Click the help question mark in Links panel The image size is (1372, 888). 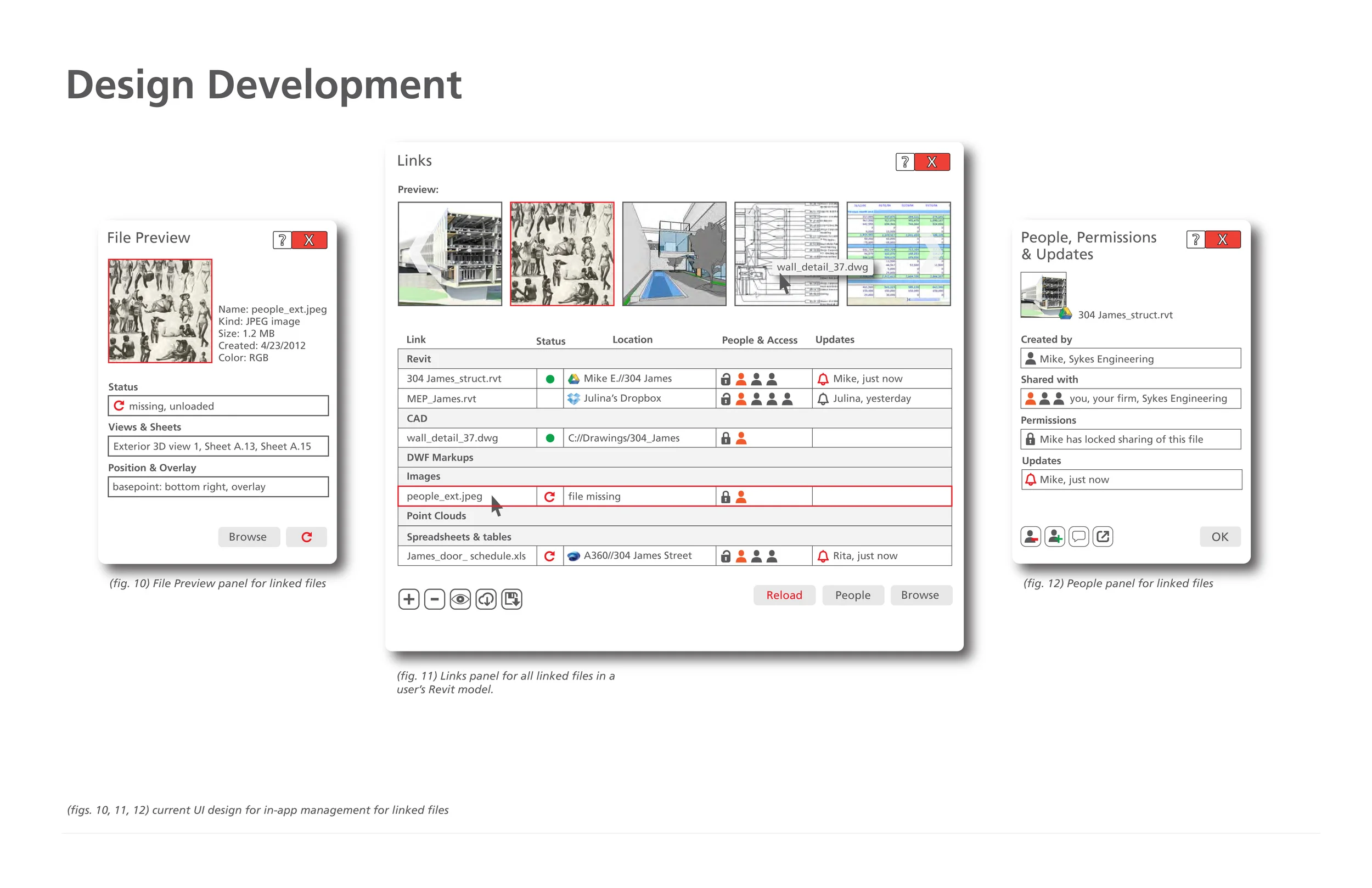pyautogui.click(x=905, y=162)
